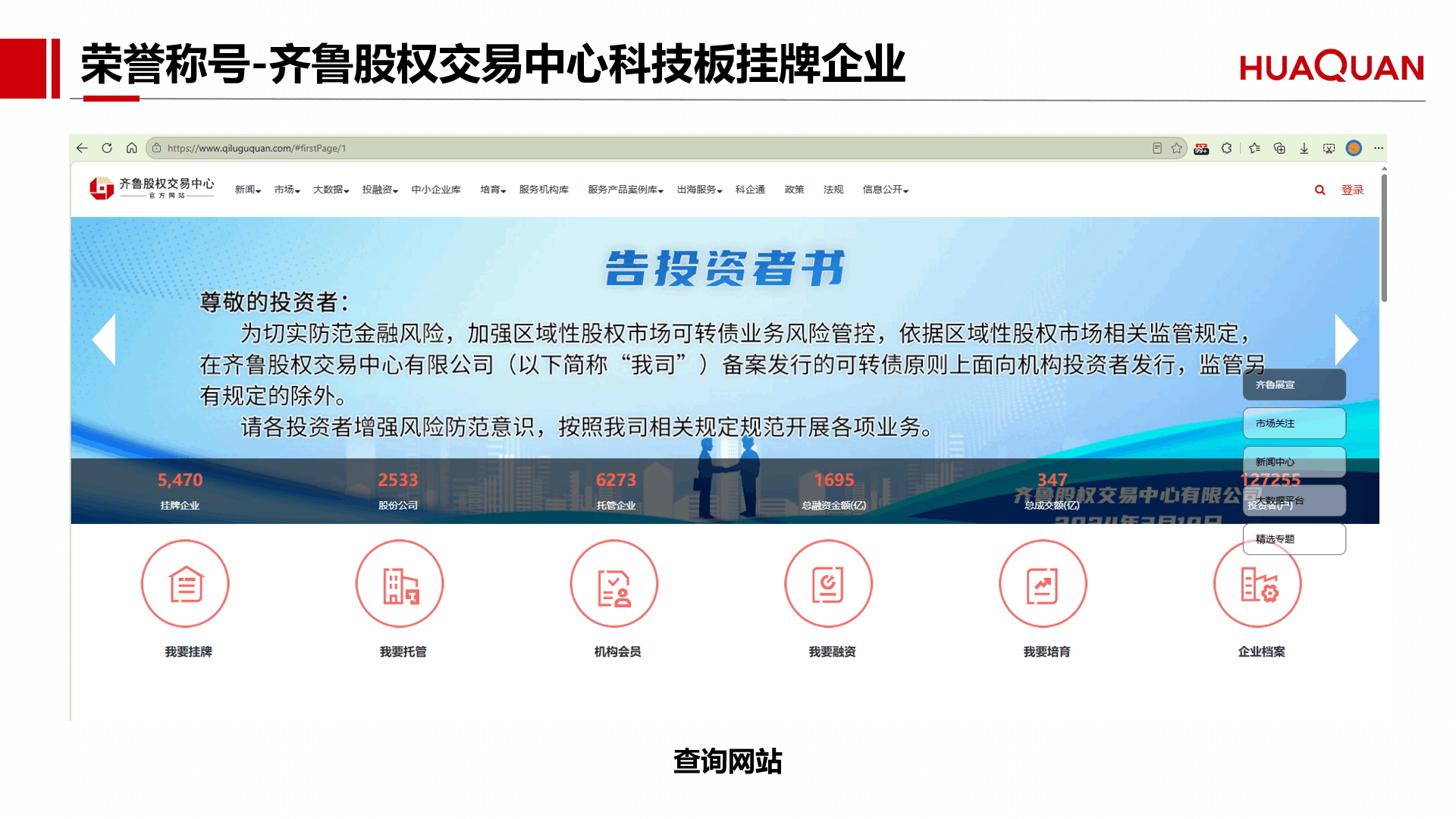Viewport: 1456px width, 819px height.
Task: Click the HUAQUAN logo on the slide
Action: (1332, 66)
